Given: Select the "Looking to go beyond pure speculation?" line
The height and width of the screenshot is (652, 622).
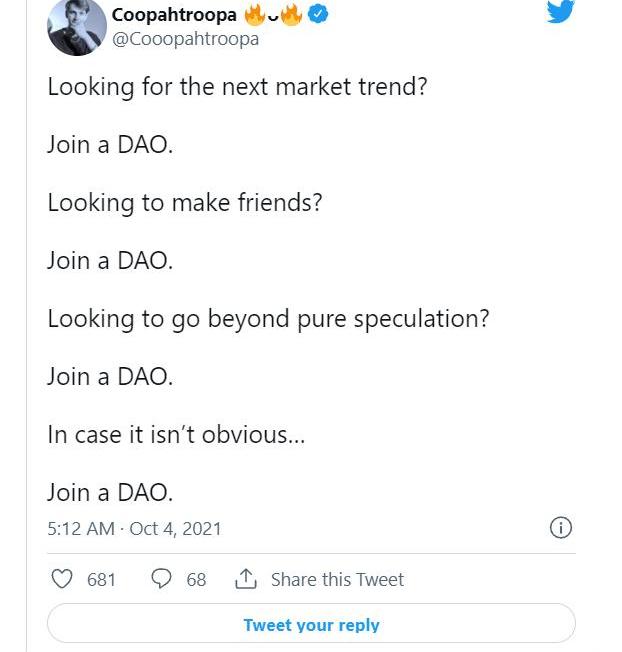Looking at the screenshot, I should coord(268,318).
